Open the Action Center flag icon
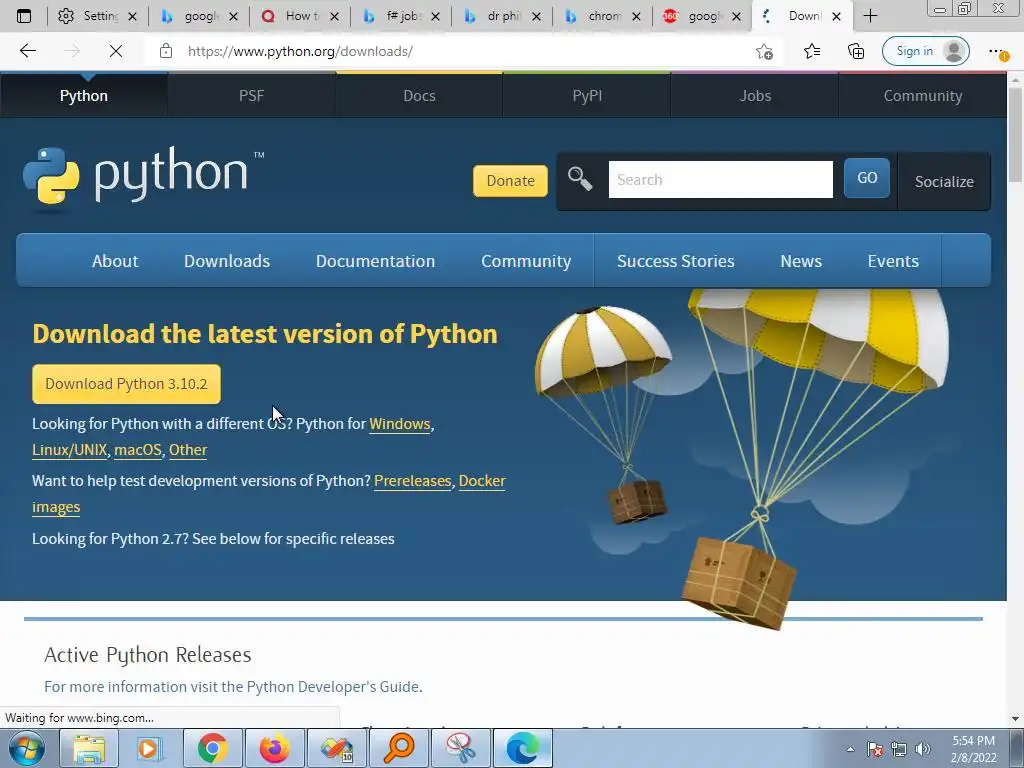The width and height of the screenshot is (1024, 768). [x=875, y=749]
